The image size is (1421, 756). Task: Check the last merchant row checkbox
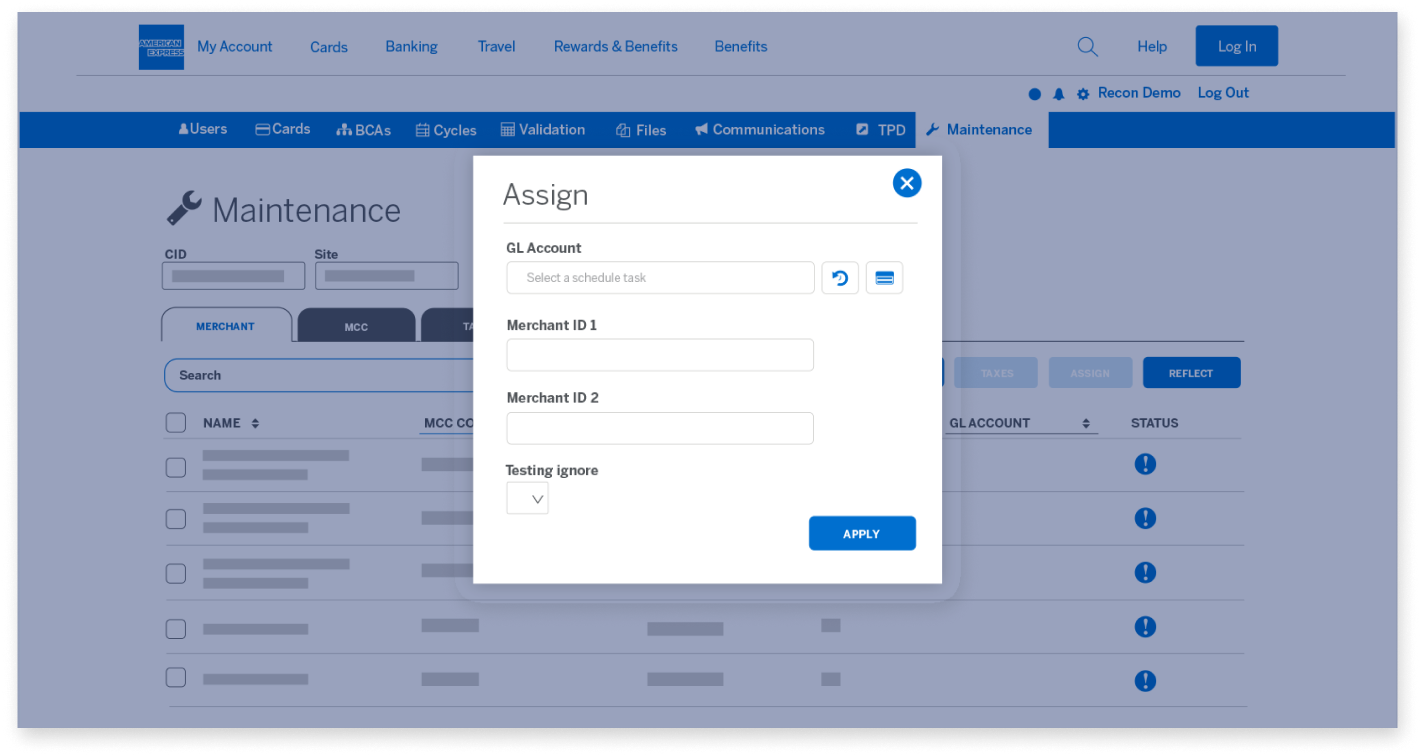point(176,678)
